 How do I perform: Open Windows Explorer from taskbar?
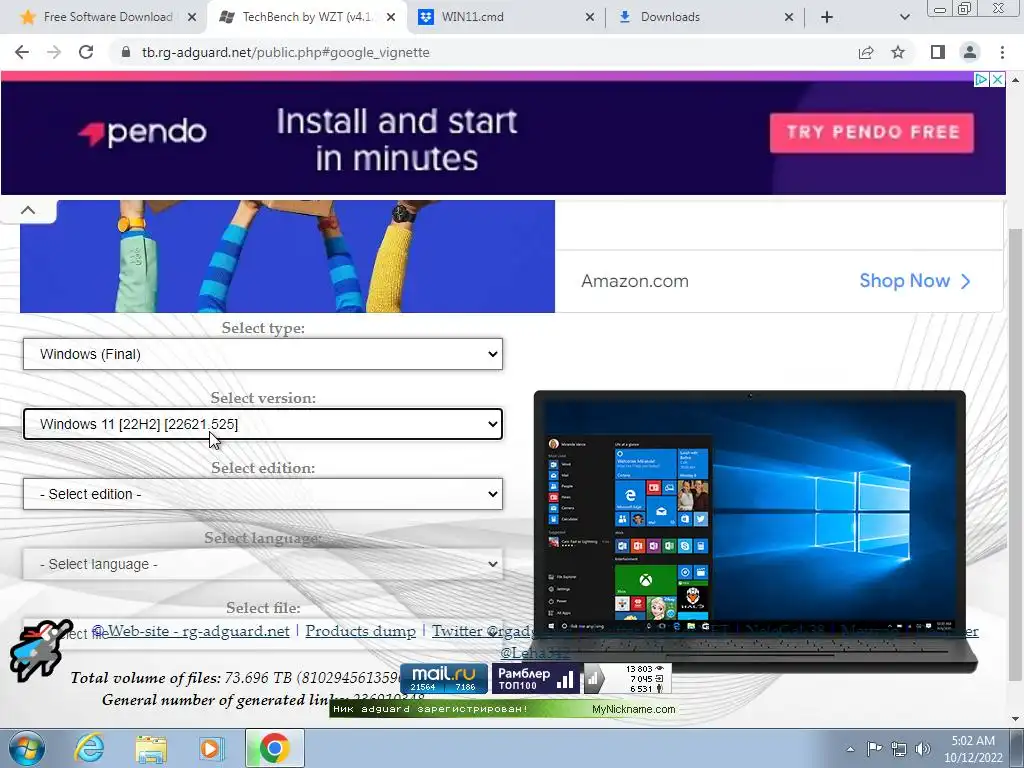[x=151, y=749]
